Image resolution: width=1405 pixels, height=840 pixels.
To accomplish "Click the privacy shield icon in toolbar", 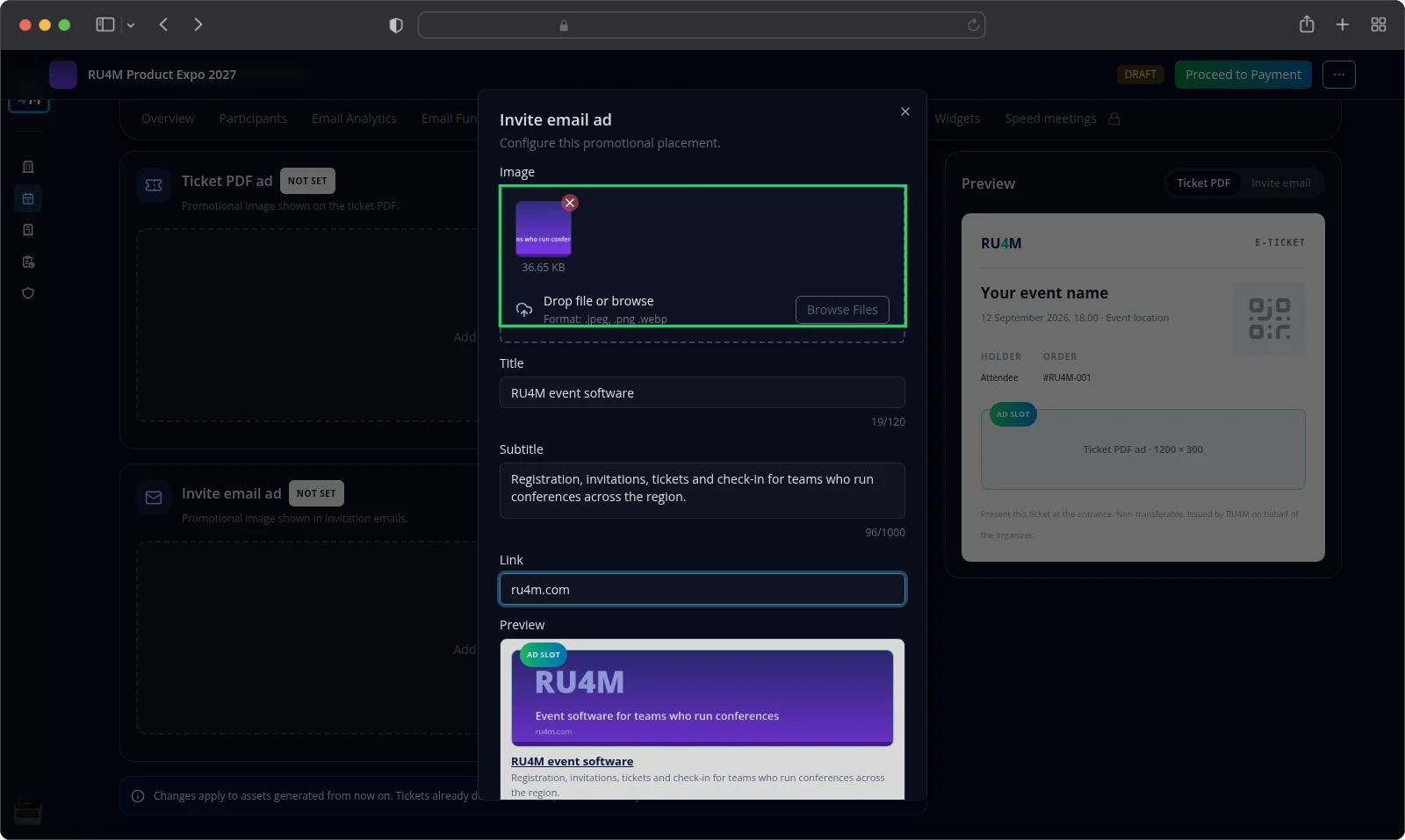I will coord(396,25).
